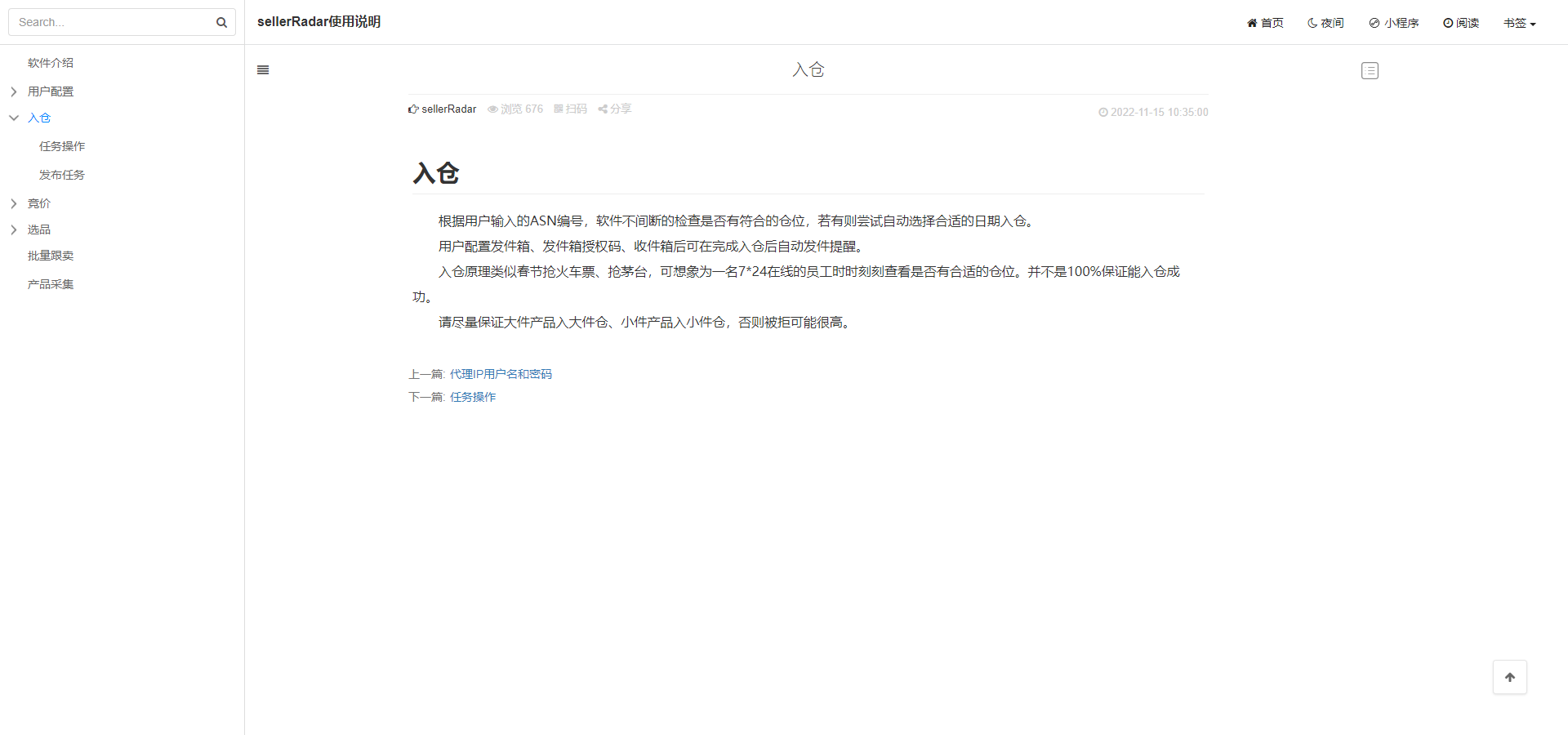Image resolution: width=1568 pixels, height=735 pixels.
Task: Click the back-to-top arrow button
Action: (1510, 677)
